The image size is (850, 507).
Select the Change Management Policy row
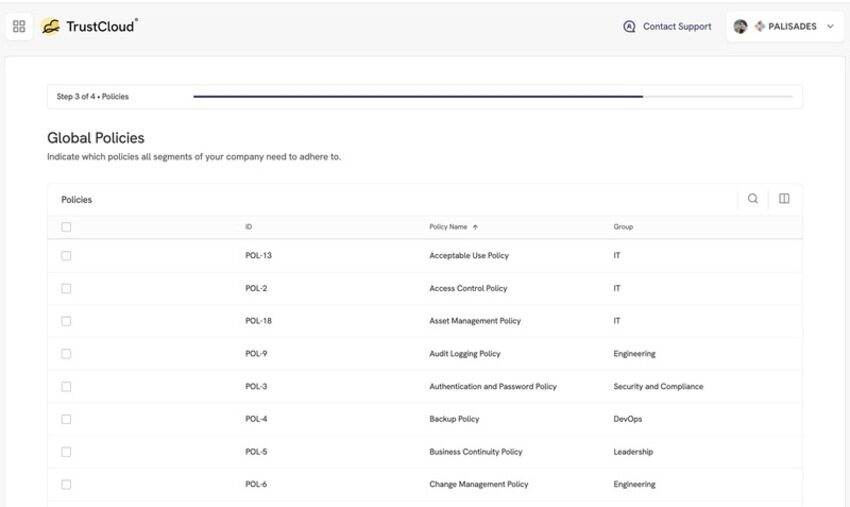coord(424,484)
